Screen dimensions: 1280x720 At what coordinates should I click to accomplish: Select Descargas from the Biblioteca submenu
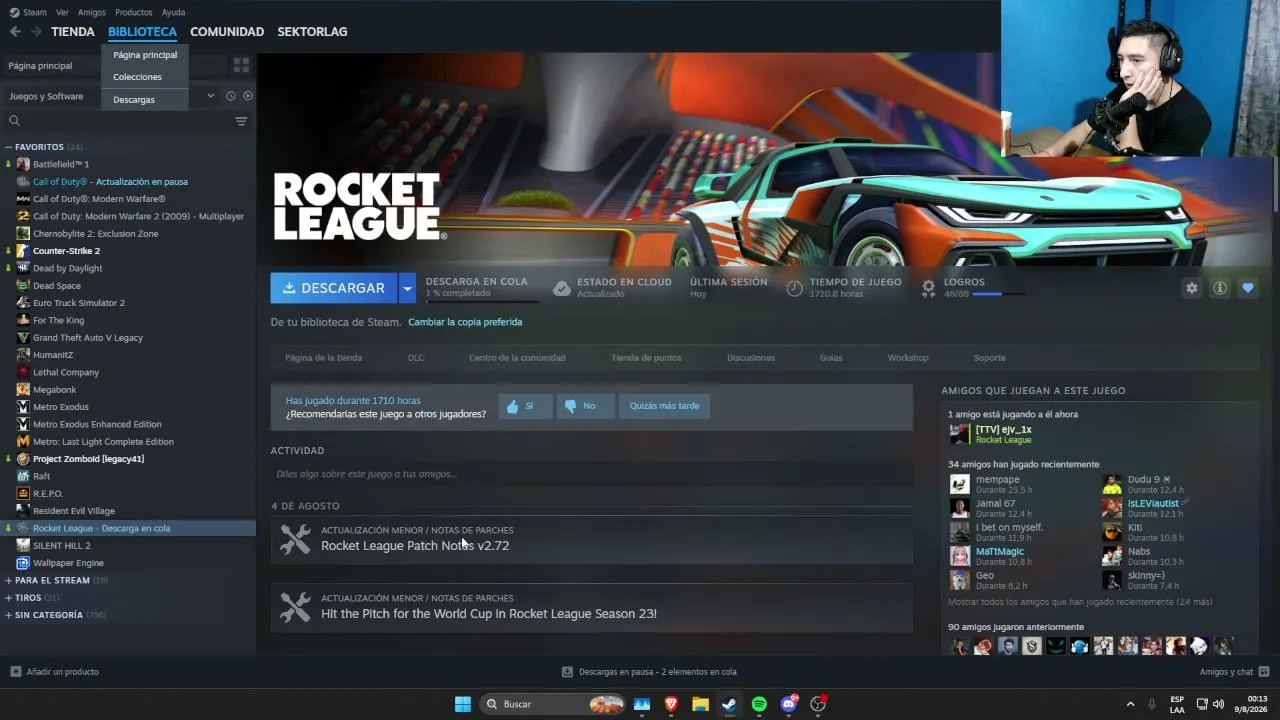pos(134,100)
